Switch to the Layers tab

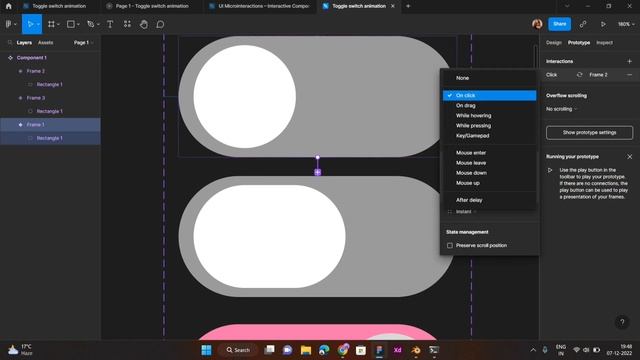(x=24, y=42)
